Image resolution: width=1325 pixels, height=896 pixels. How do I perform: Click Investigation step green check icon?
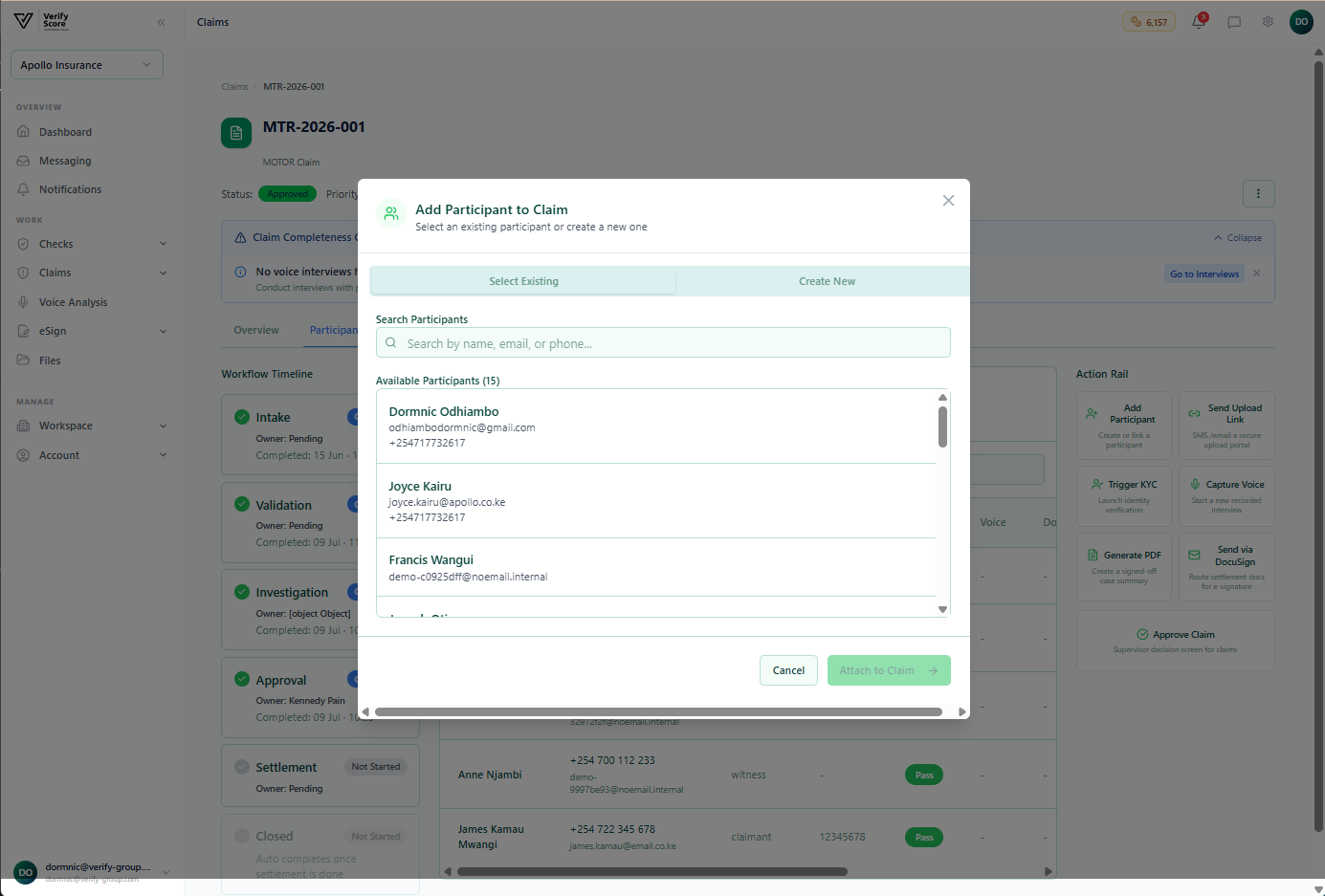tap(242, 592)
